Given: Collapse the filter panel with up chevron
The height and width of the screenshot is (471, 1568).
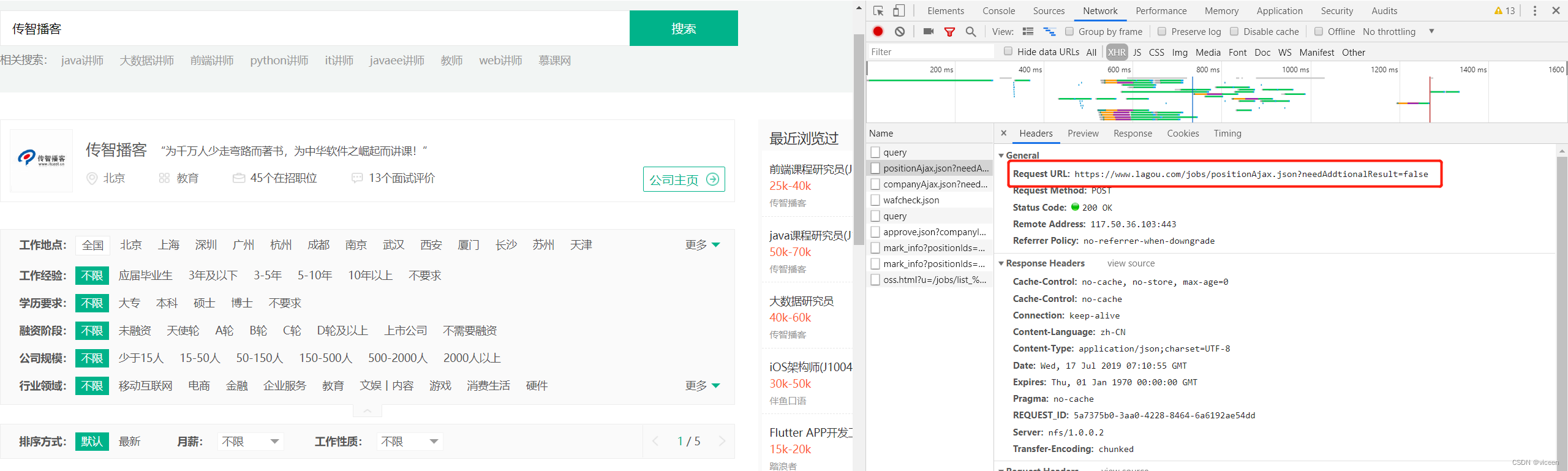Looking at the screenshot, I should (x=367, y=411).
